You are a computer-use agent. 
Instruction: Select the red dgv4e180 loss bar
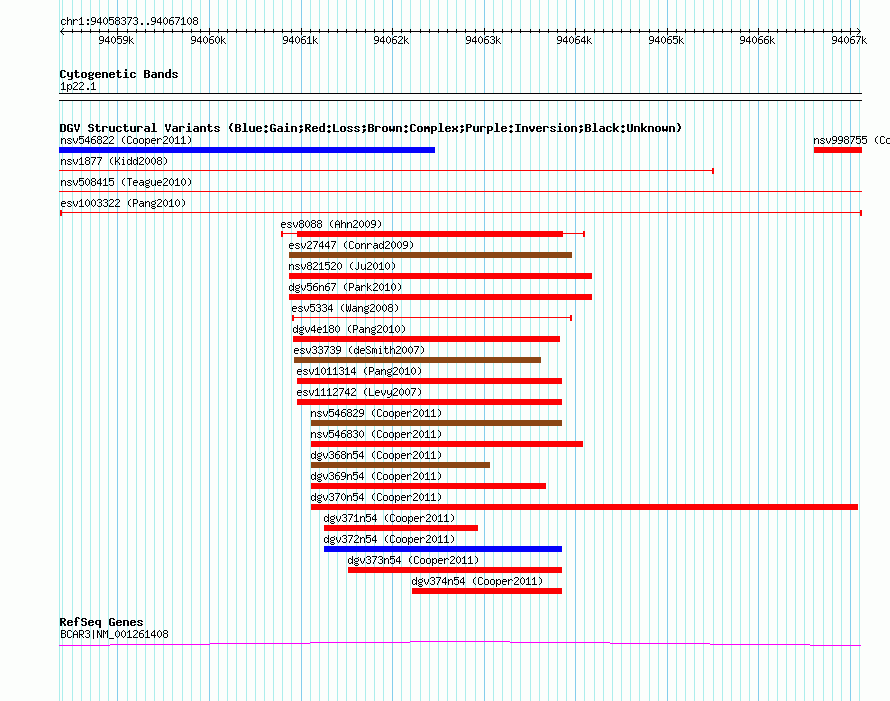click(x=426, y=339)
